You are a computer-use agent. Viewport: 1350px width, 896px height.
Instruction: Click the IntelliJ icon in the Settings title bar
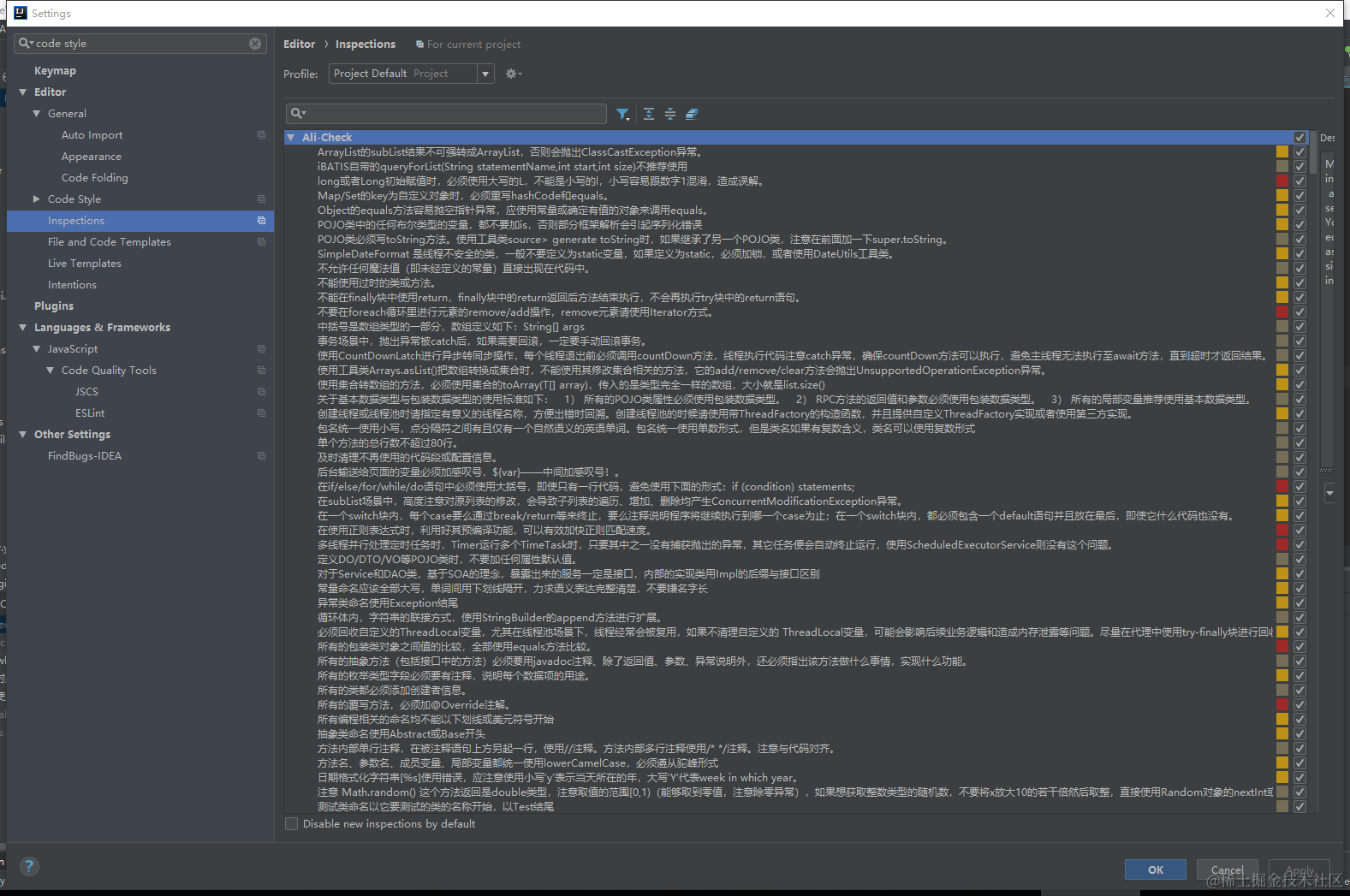pos(21,13)
